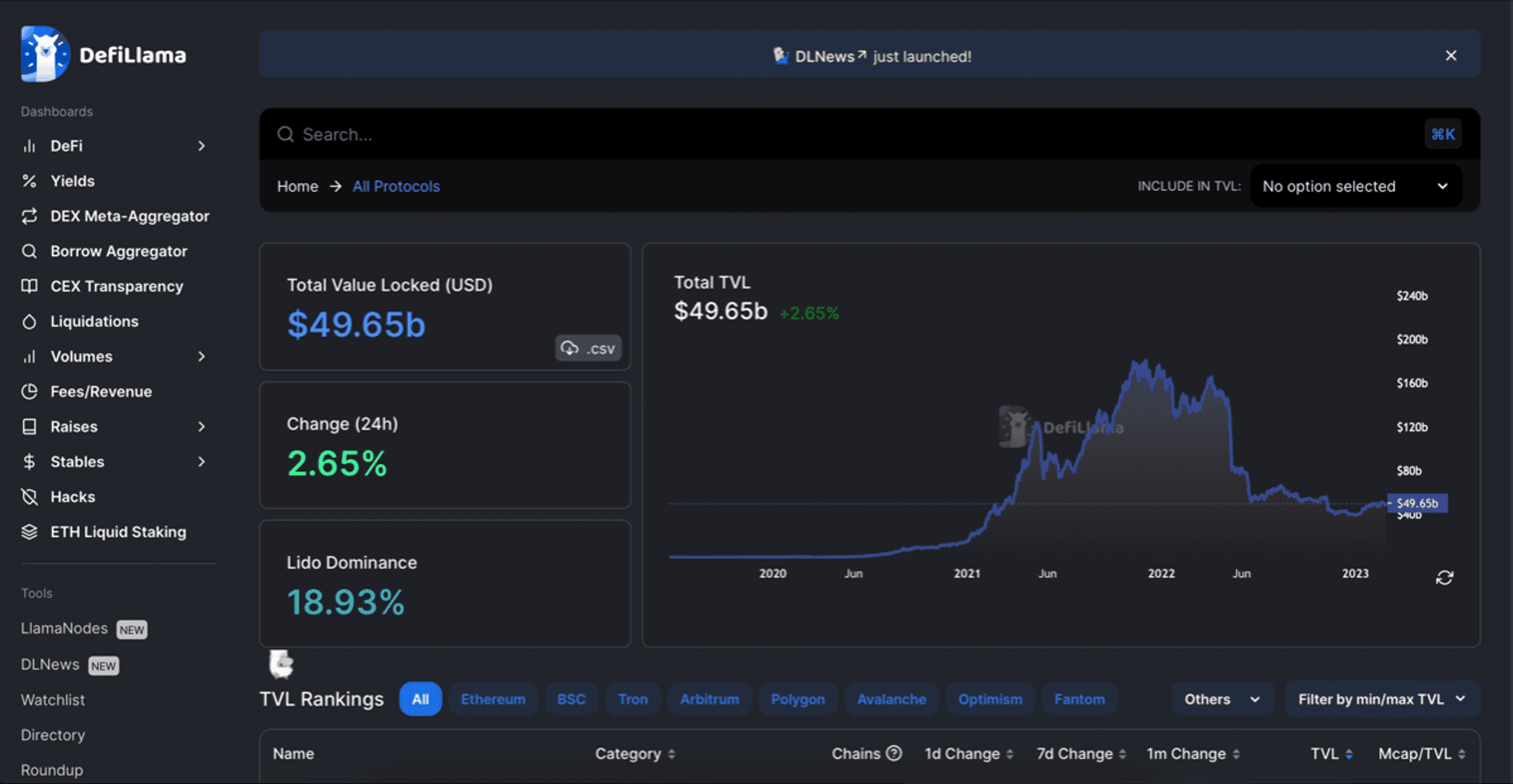Click the Search input field

point(869,134)
